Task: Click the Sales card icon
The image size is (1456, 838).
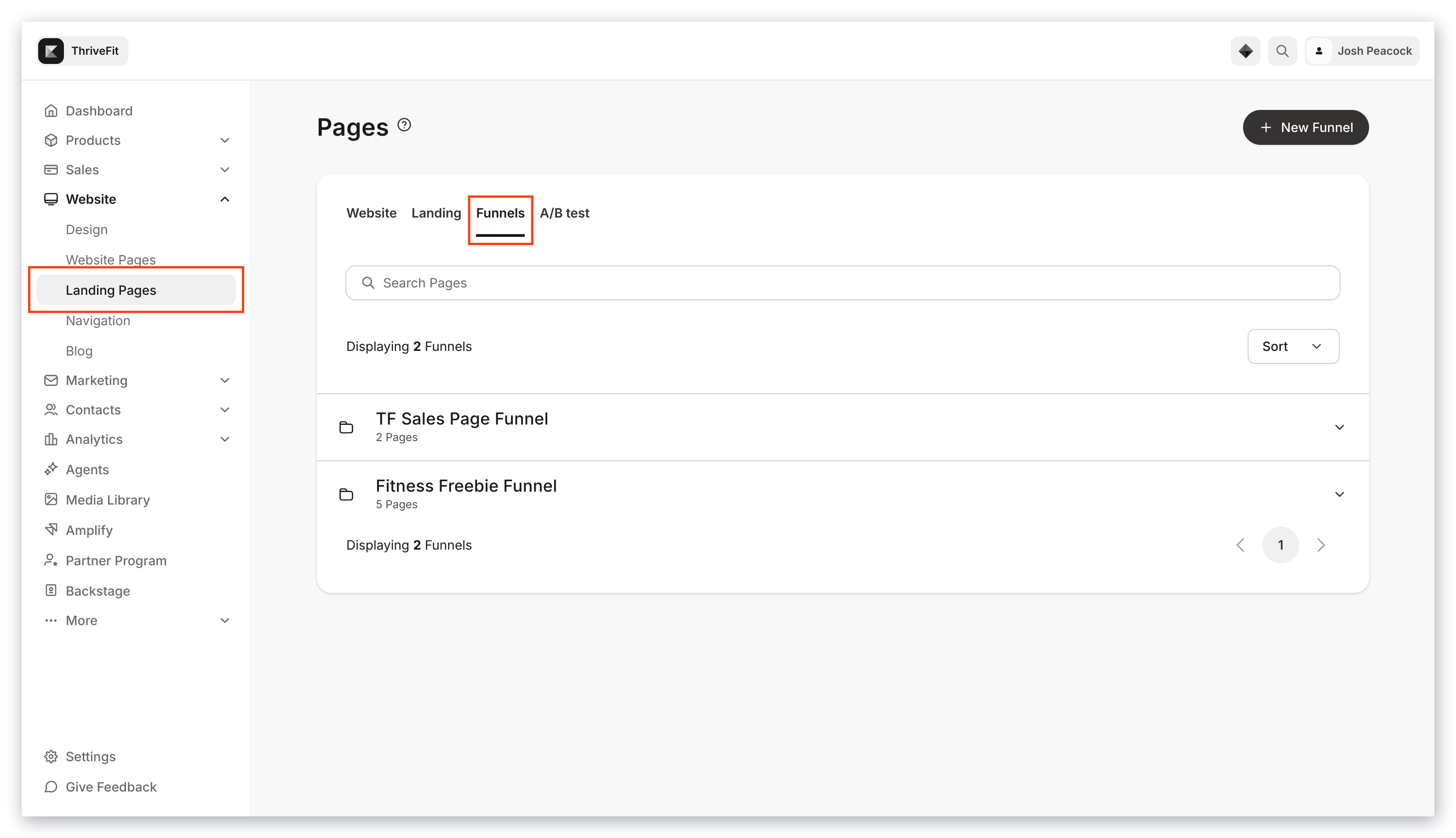Action: (x=51, y=169)
